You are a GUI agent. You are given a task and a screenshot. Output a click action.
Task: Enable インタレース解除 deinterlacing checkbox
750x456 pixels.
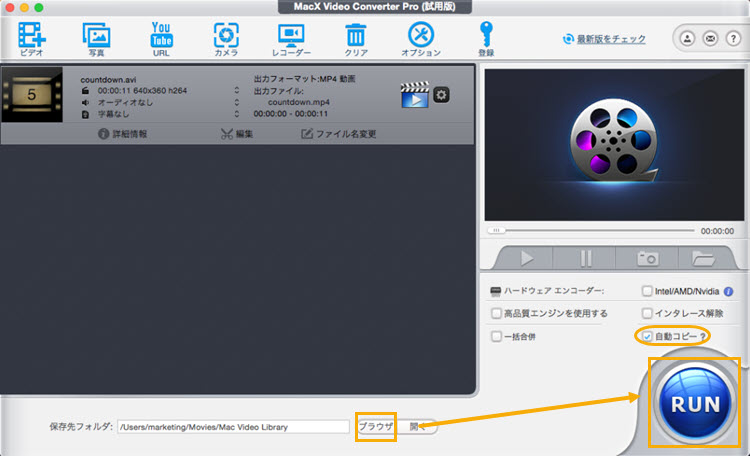point(647,313)
